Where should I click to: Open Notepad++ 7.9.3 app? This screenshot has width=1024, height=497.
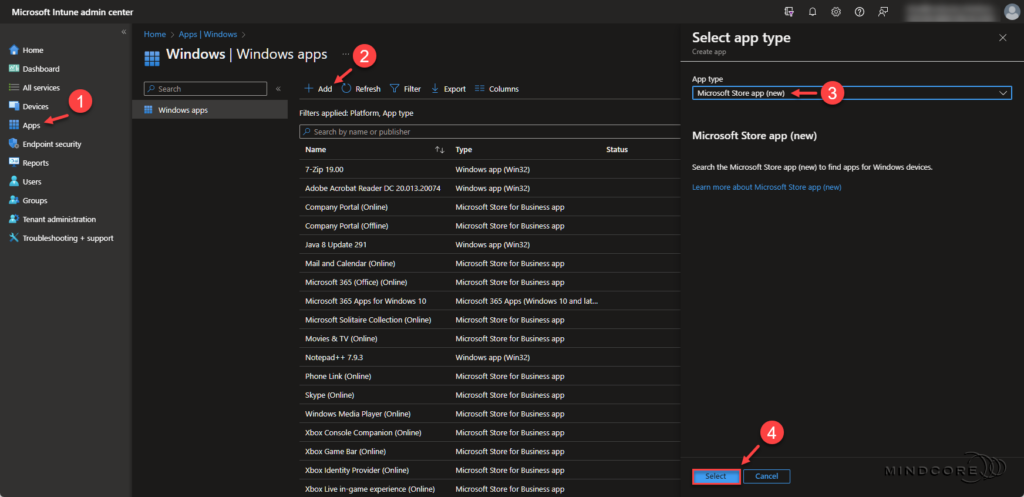click(332, 358)
